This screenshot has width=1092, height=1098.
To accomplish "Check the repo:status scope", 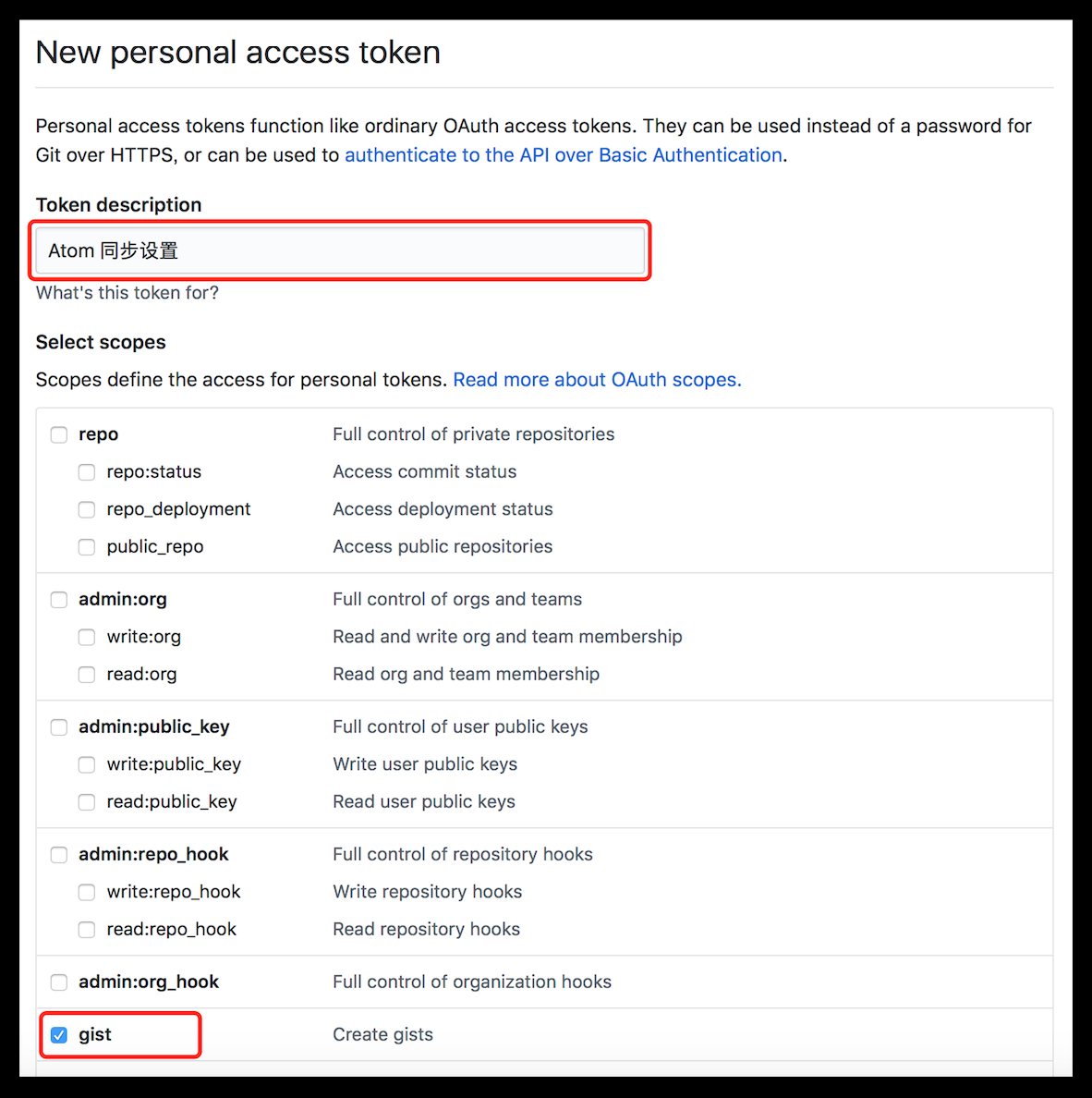I will point(86,472).
